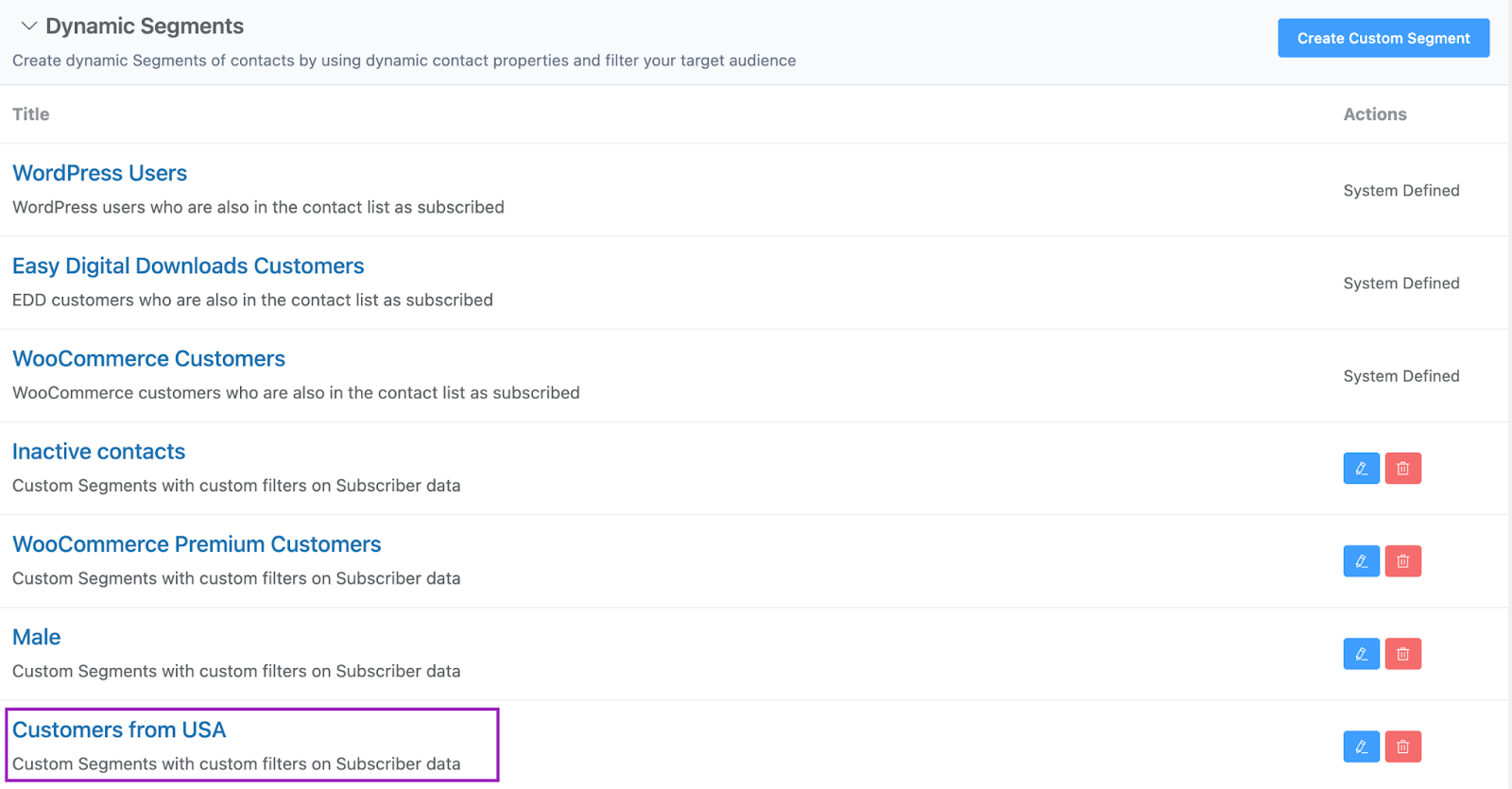Click the Title column header
The height and width of the screenshot is (789, 1512).
click(x=31, y=114)
